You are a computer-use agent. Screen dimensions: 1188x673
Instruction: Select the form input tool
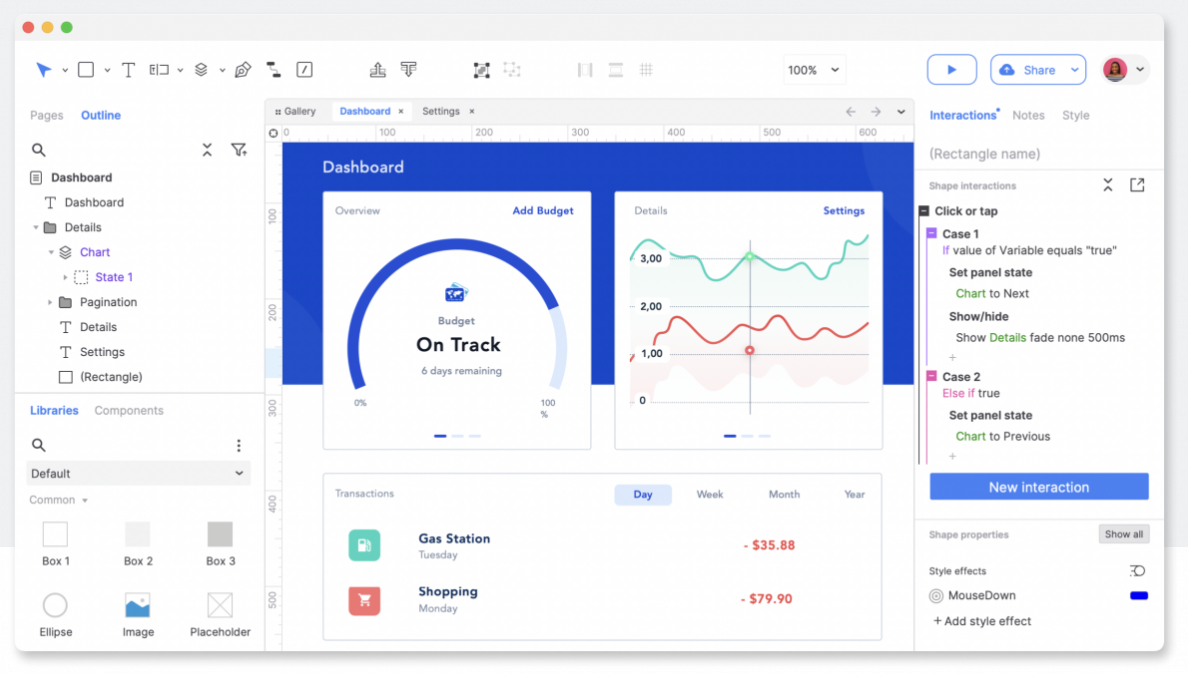point(158,70)
